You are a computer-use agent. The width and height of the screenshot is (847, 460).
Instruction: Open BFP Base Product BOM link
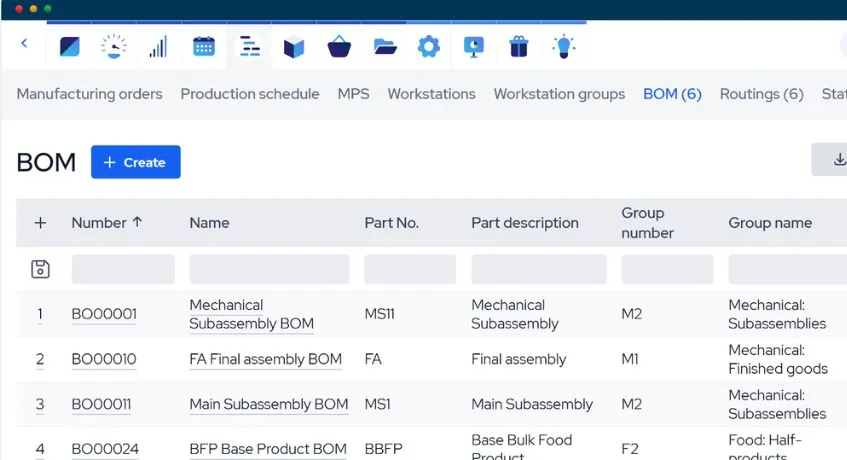[268, 449]
